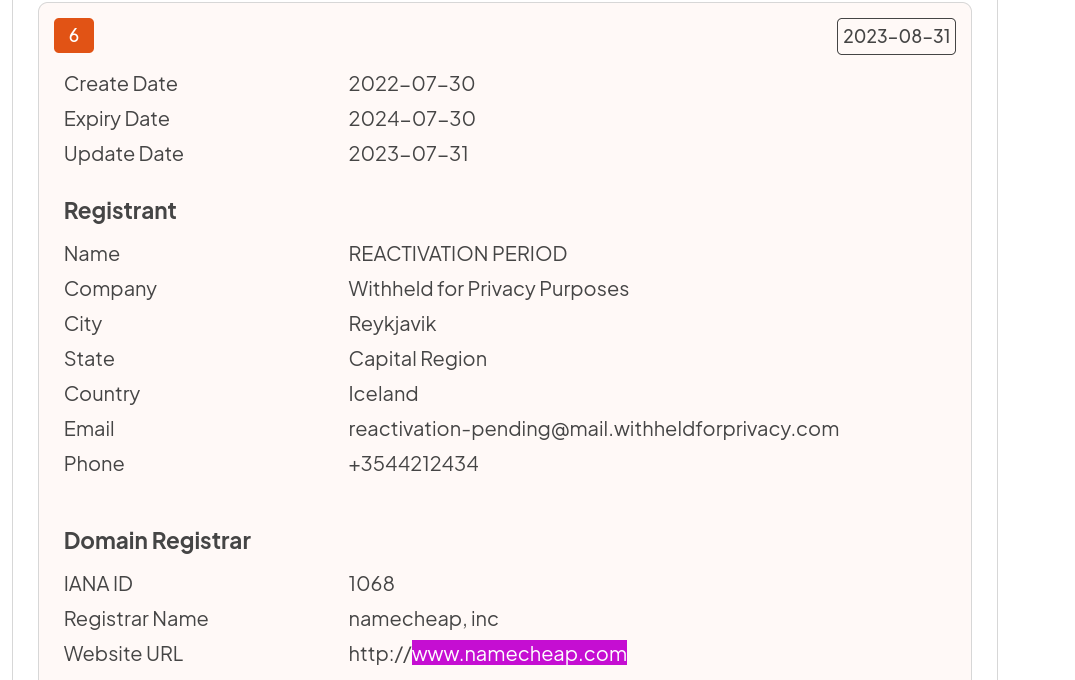Click the state value Capital Region
The height and width of the screenshot is (680, 1075).
point(417,359)
